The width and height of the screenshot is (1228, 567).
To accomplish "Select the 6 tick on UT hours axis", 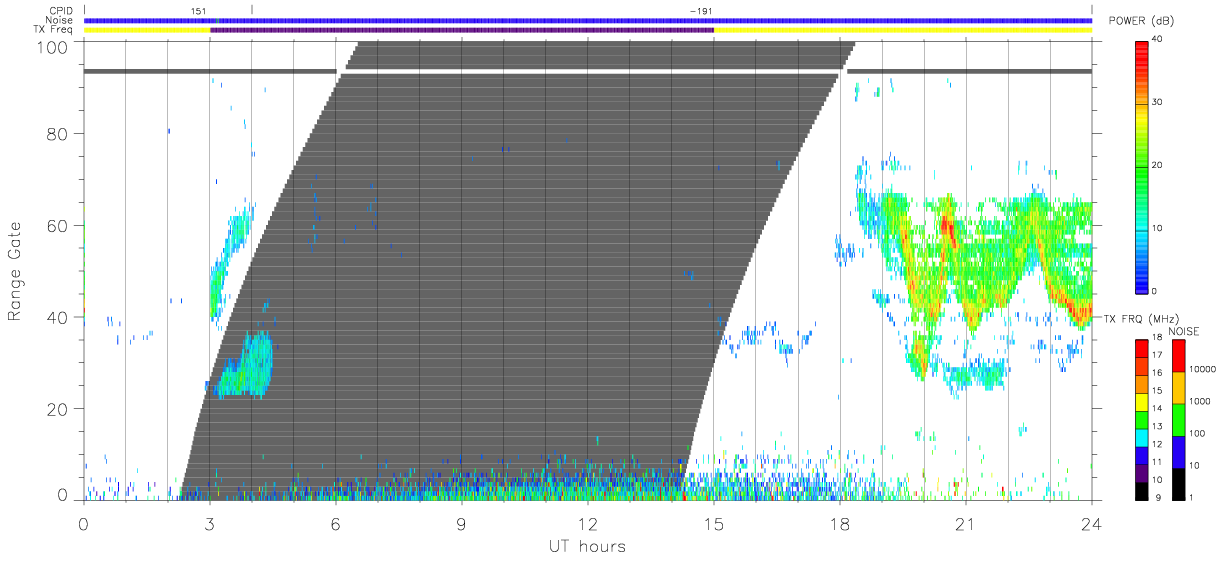I will 336,522.
